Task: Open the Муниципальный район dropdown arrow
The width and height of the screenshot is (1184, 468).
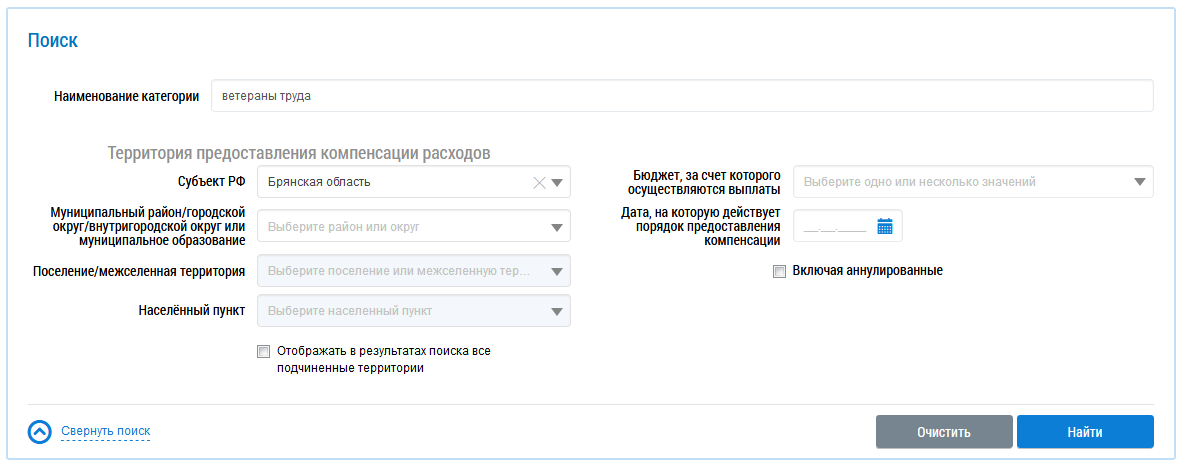Action: [557, 226]
